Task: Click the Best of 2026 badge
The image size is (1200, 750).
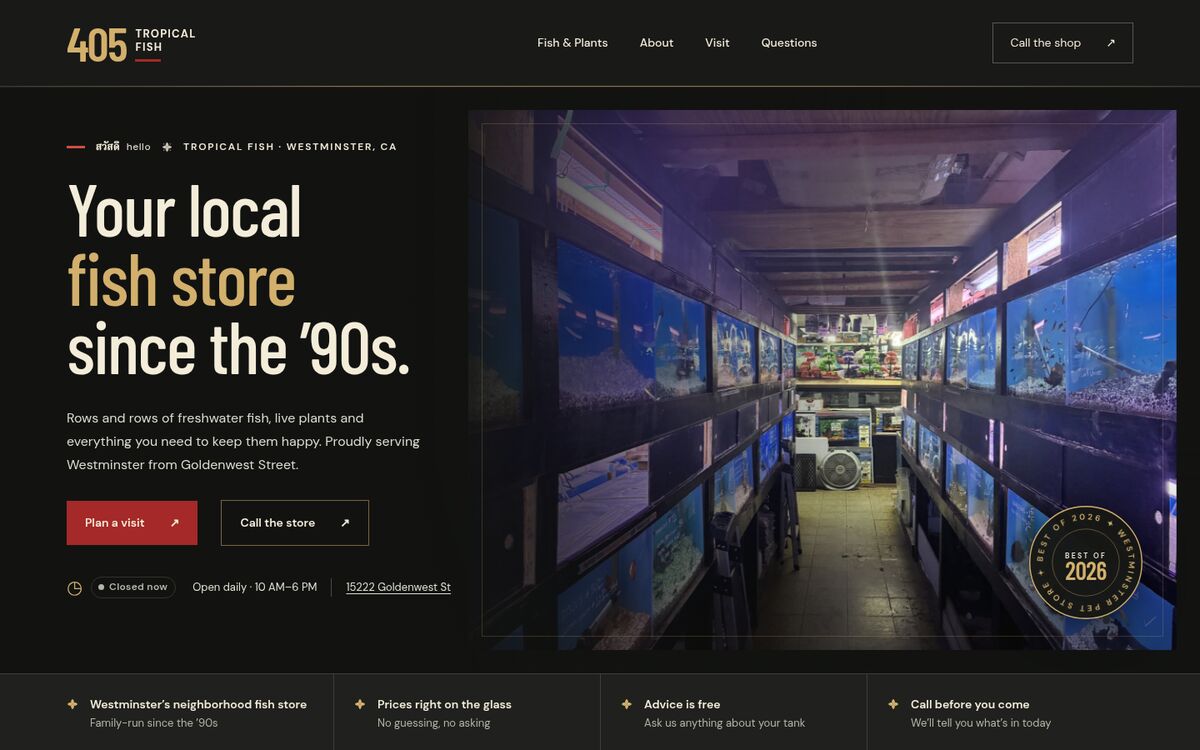Action: [1086, 562]
